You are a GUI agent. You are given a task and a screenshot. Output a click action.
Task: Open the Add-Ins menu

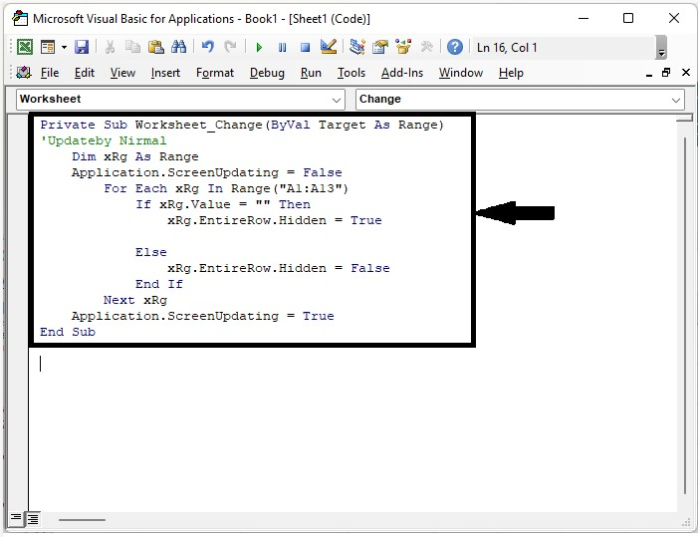pos(402,73)
